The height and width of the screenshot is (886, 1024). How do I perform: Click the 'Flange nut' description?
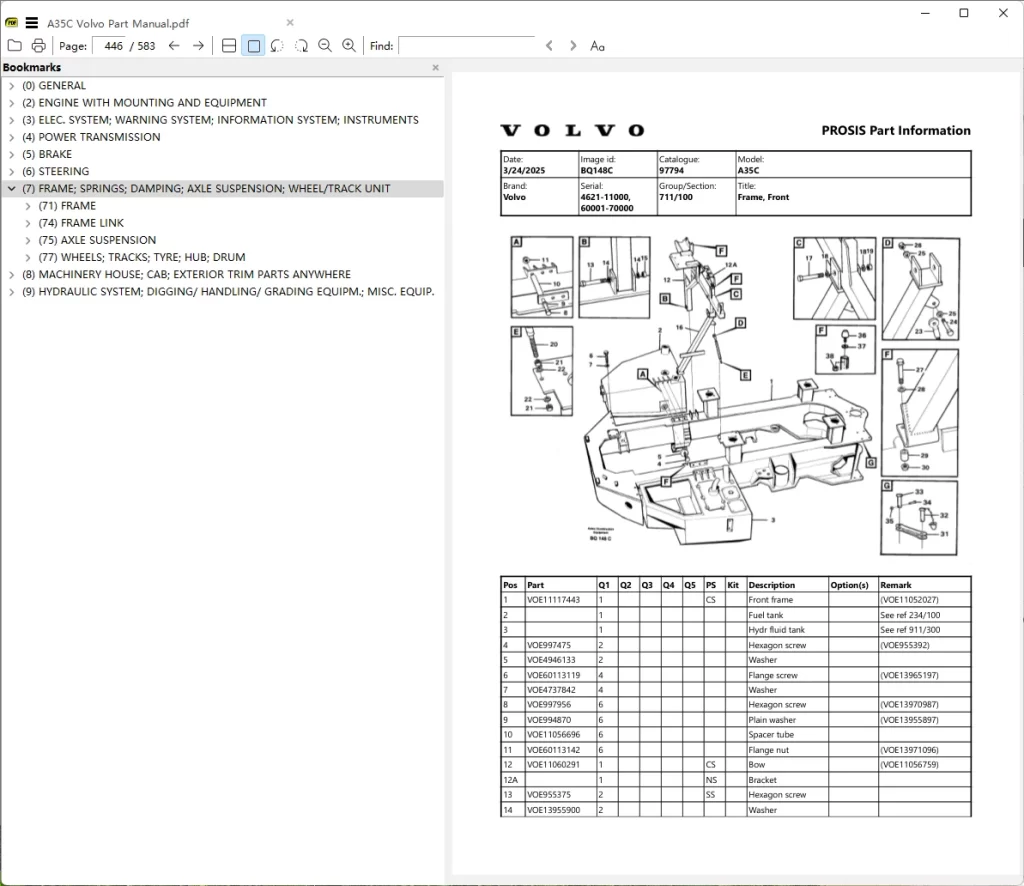pyautogui.click(x=769, y=750)
